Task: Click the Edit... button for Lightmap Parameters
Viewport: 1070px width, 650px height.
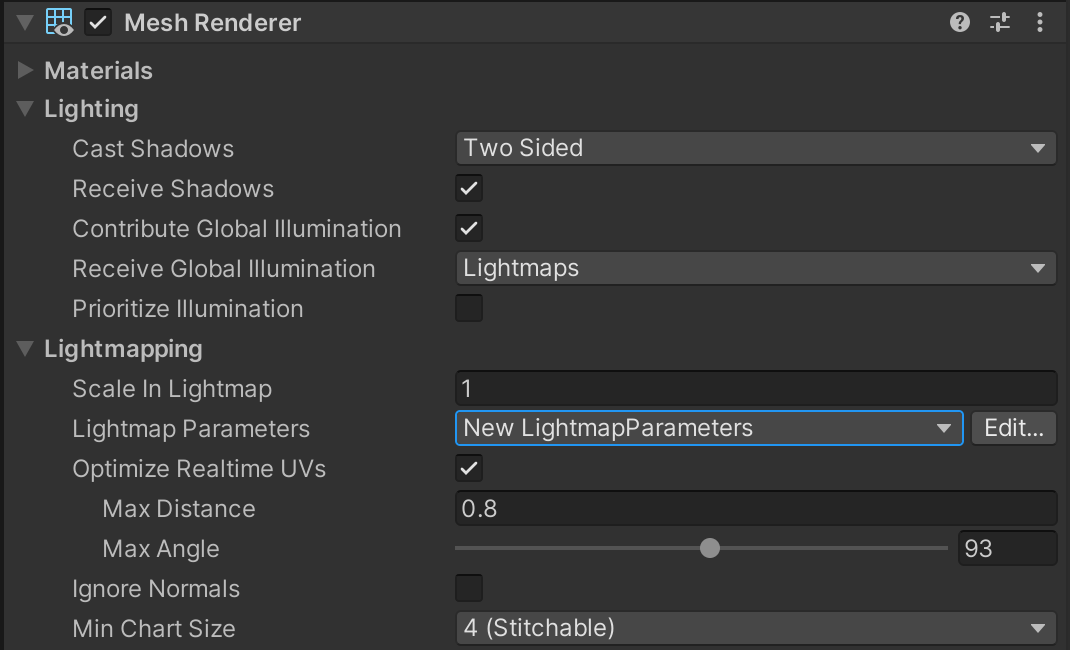Action: tap(1013, 428)
